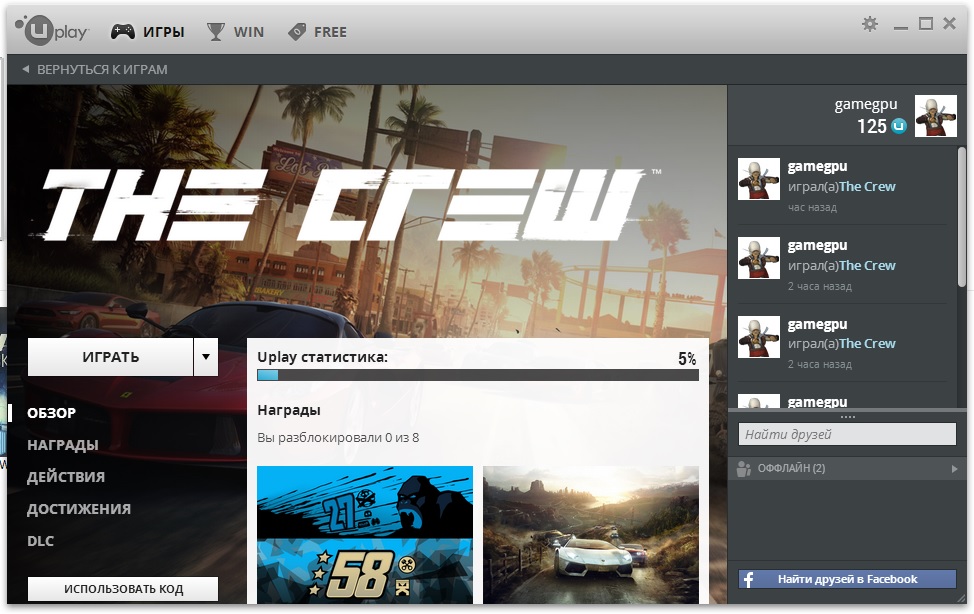The width and height of the screenshot is (974, 614).
Task: Open The Crew link from час назад entry
Action: pyautogui.click(x=867, y=186)
